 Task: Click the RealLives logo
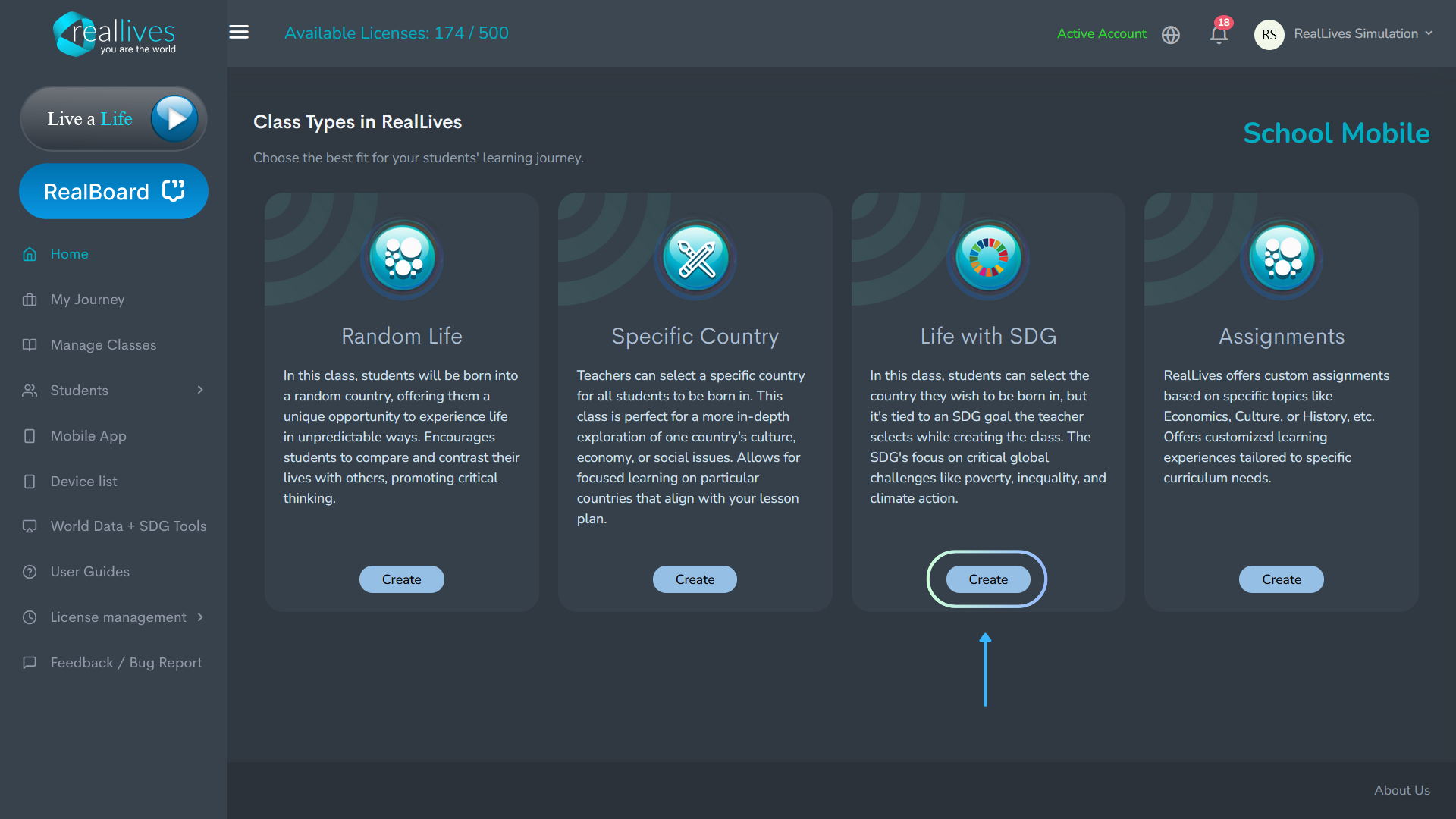tap(114, 34)
